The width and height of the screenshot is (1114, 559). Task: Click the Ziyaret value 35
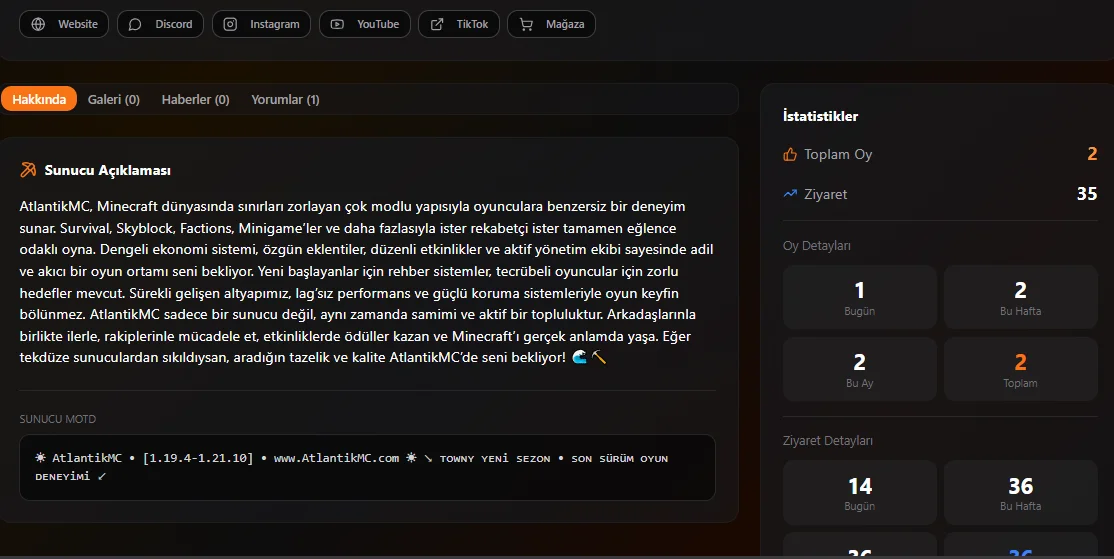[1087, 194]
